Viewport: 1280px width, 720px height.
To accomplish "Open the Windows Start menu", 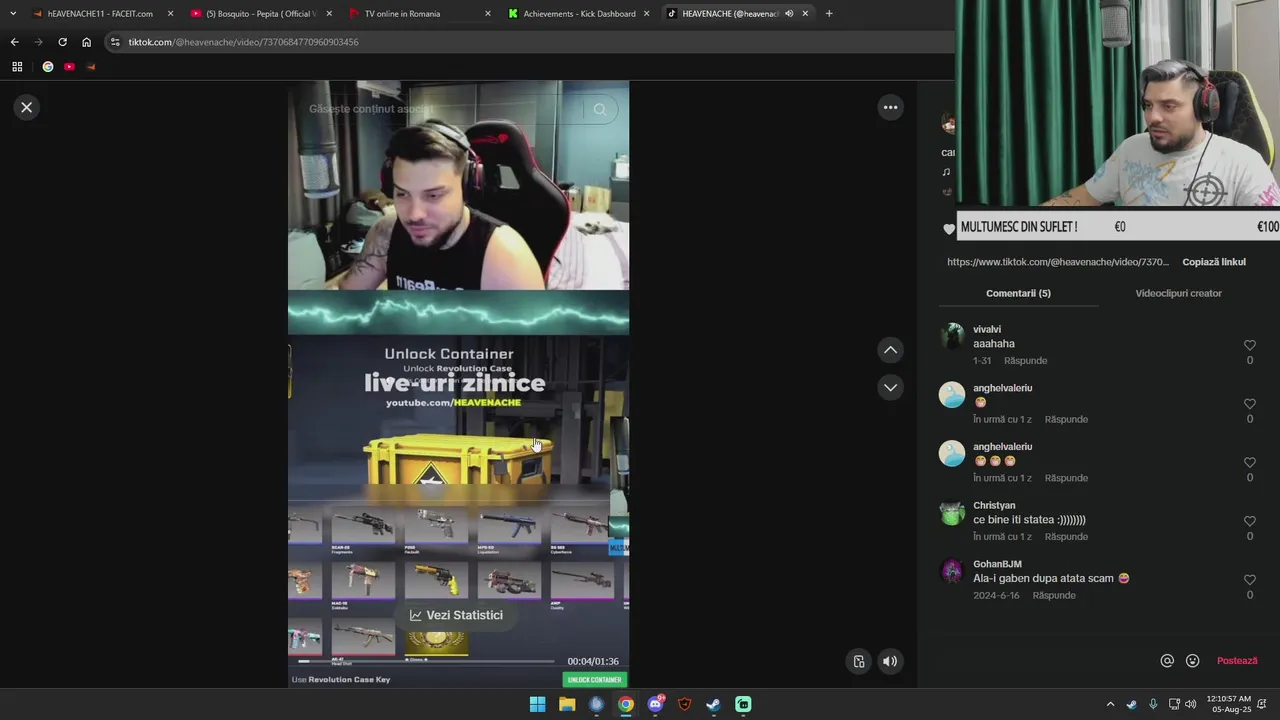I will pos(537,704).
